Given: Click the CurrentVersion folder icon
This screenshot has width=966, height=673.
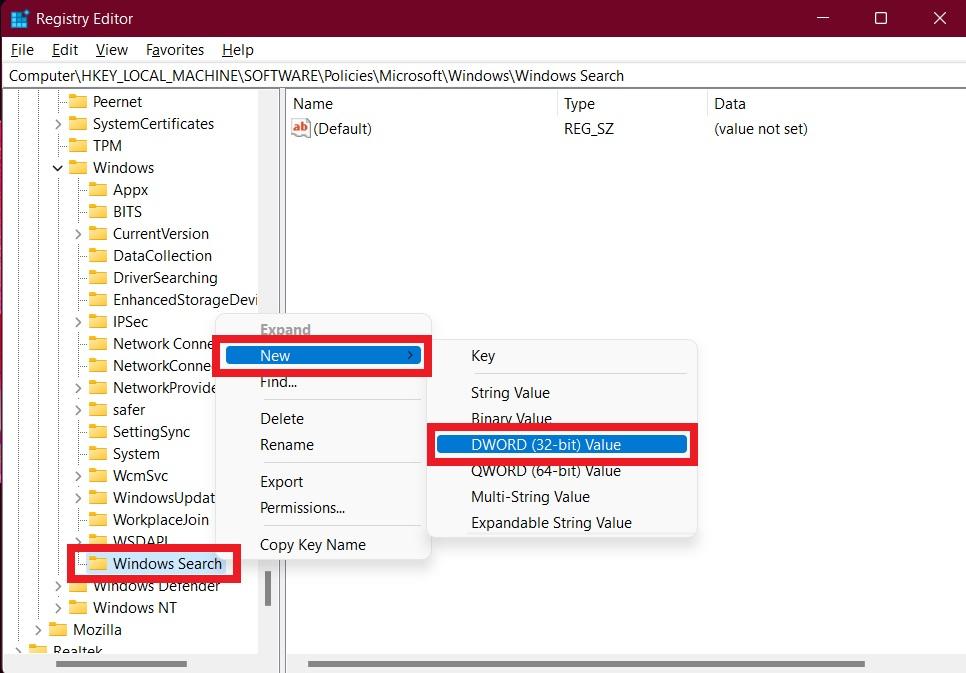Looking at the screenshot, I should point(98,233).
